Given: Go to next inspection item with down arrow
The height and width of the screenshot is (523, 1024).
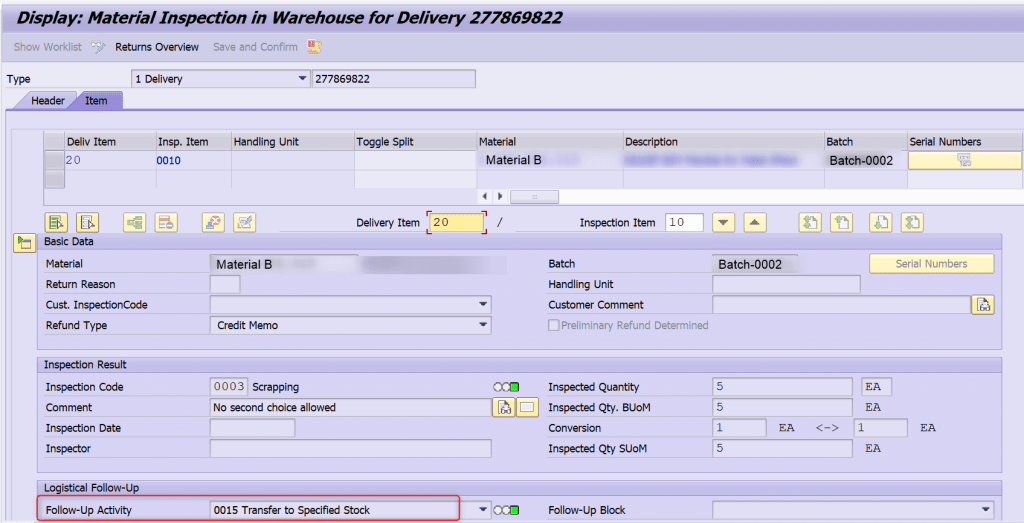Looking at the screenshot, I should coord(723,223).
